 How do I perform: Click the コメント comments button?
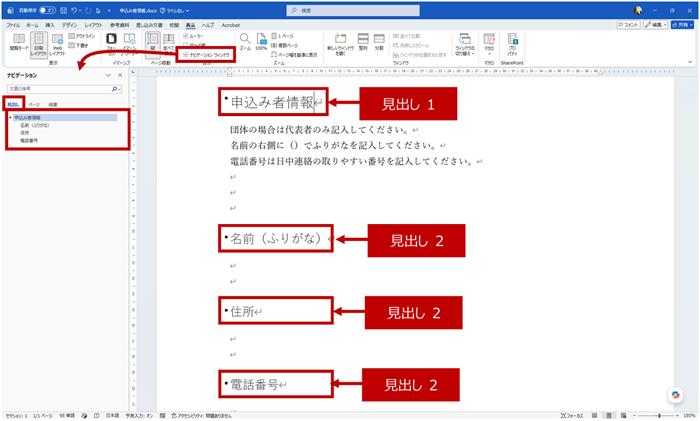pos(628,25)
